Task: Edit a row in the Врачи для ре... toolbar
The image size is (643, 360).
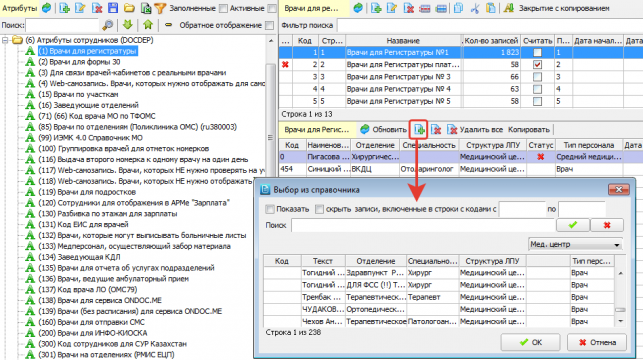Action: click(x=392, y=8)
